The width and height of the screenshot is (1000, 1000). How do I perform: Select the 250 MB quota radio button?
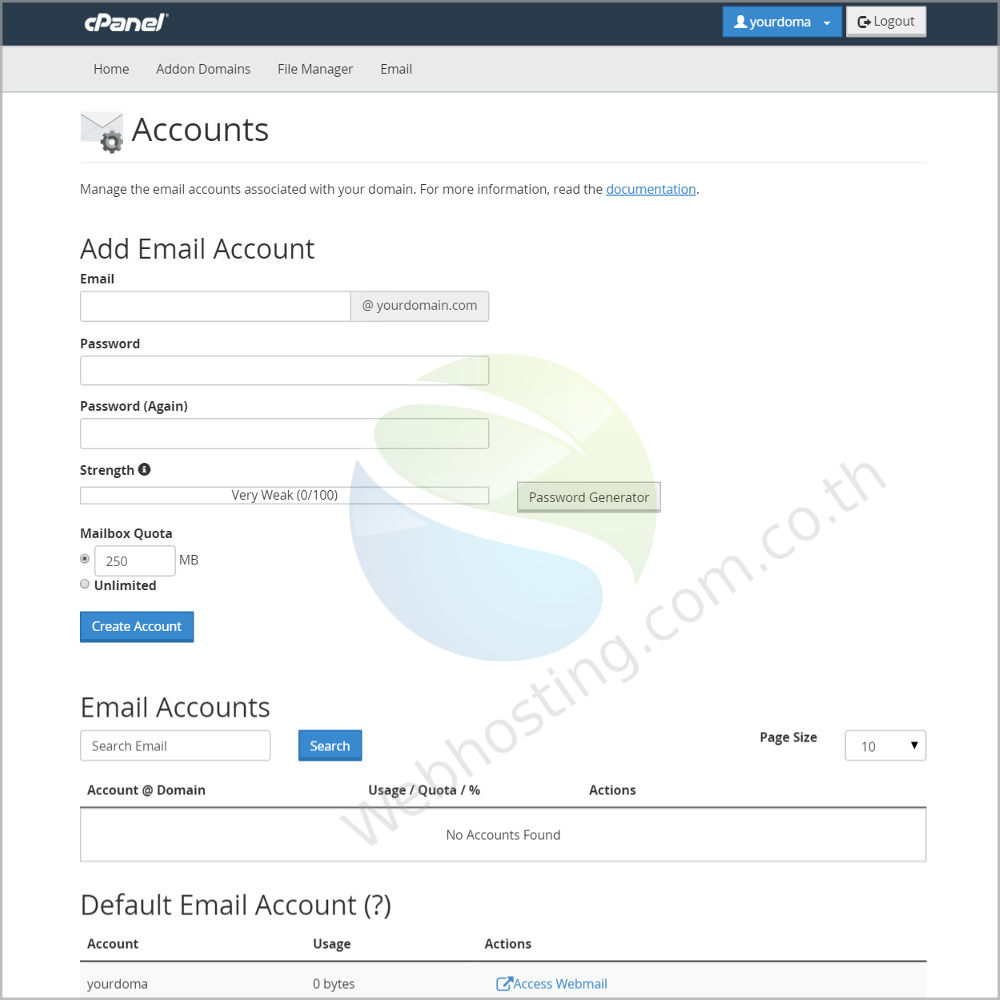84,558
